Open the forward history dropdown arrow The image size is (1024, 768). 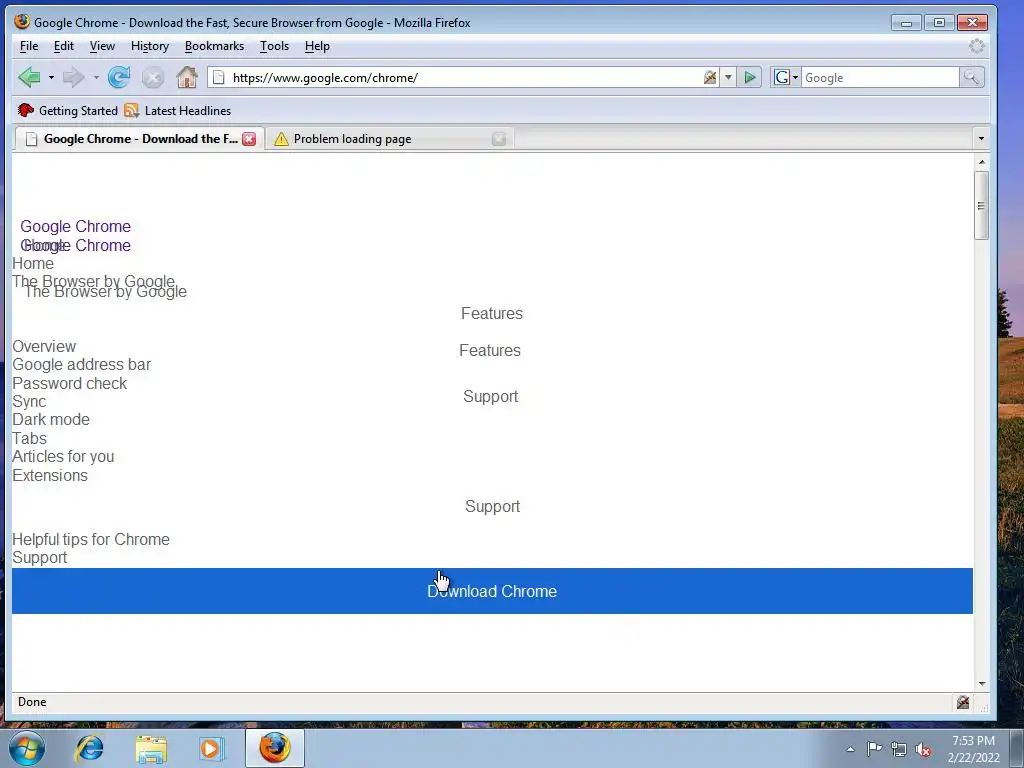pos(96,78)
